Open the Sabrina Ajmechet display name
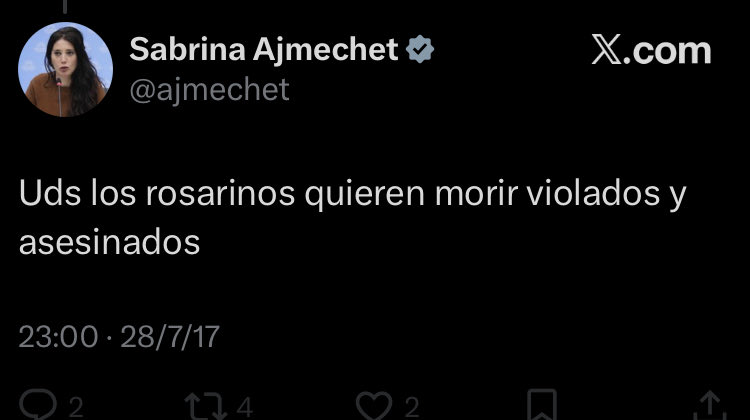 click(264, 49)
